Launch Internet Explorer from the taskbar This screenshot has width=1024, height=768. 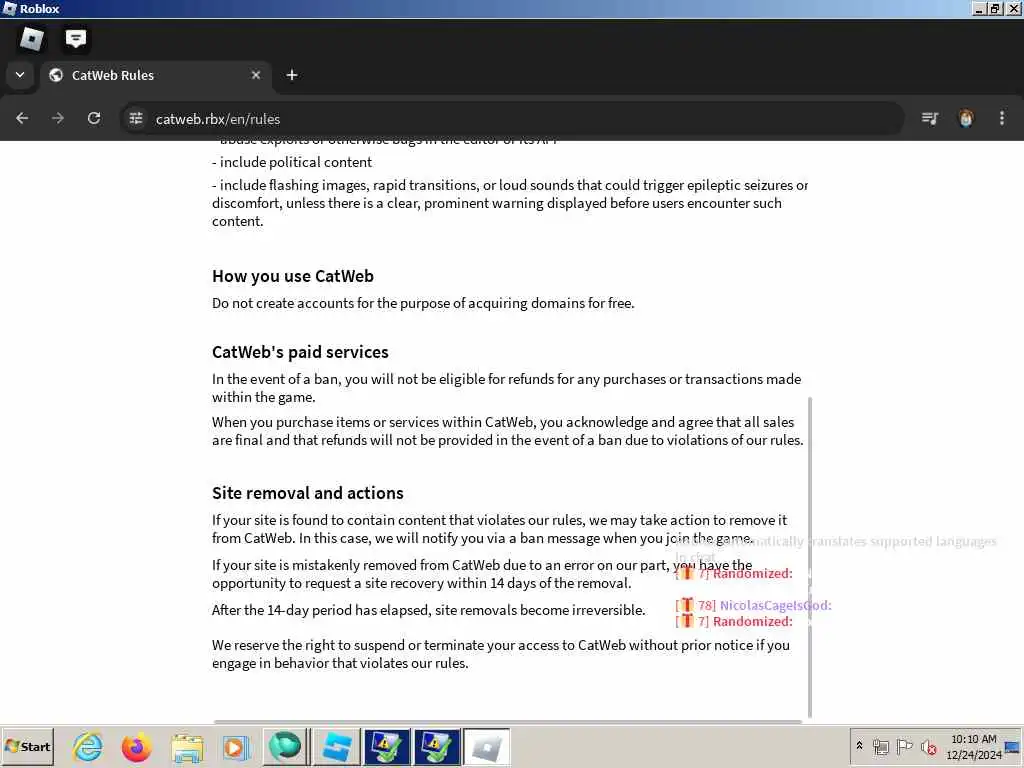click(88, 747)
